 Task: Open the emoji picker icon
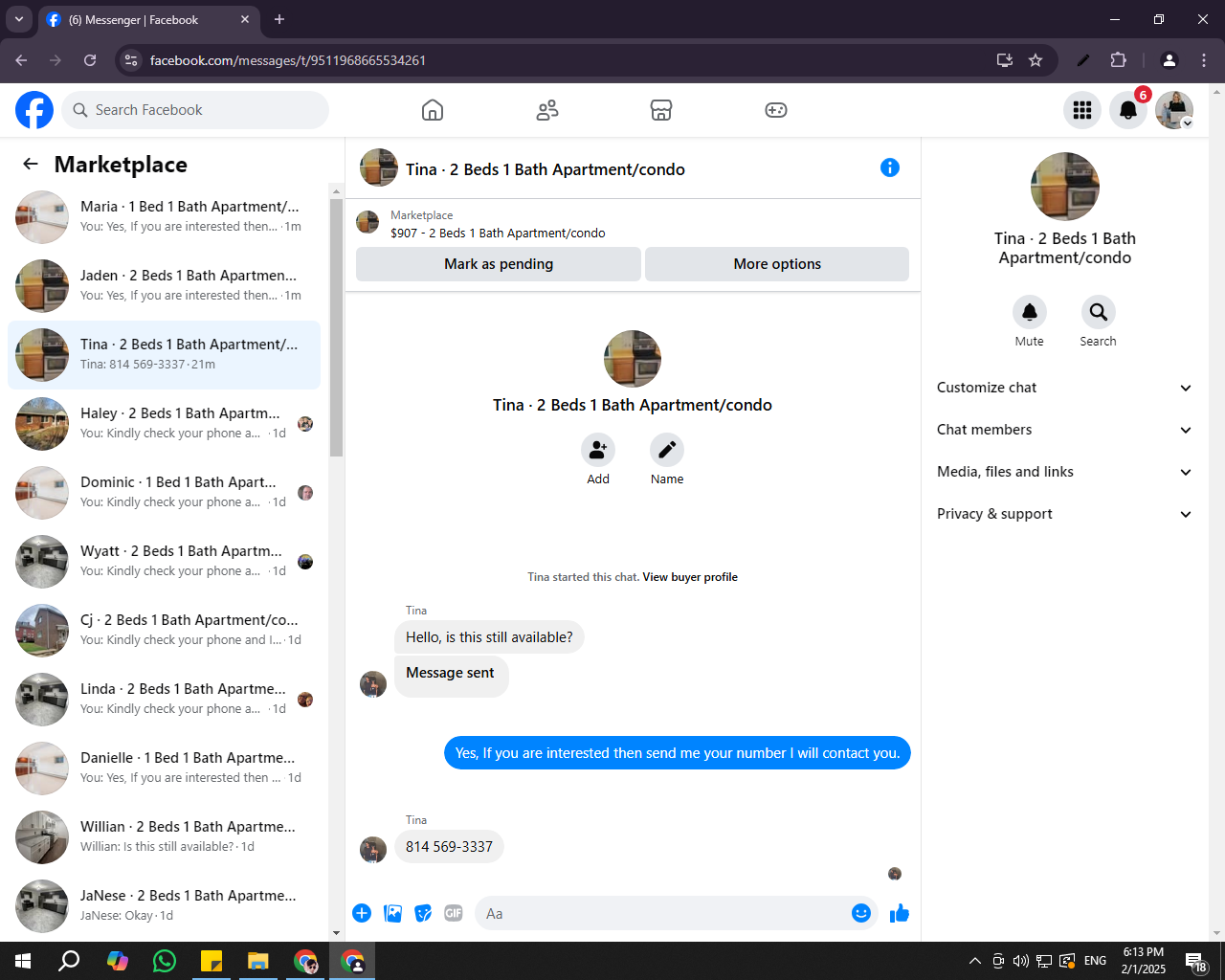click(861, 913)
